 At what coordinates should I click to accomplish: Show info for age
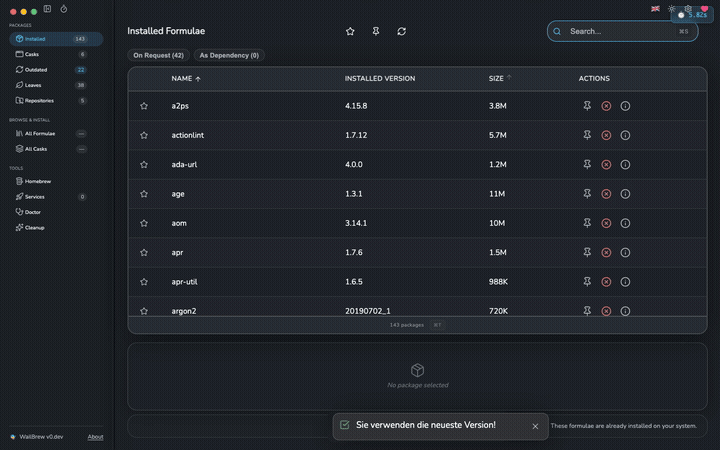(625, 194)
